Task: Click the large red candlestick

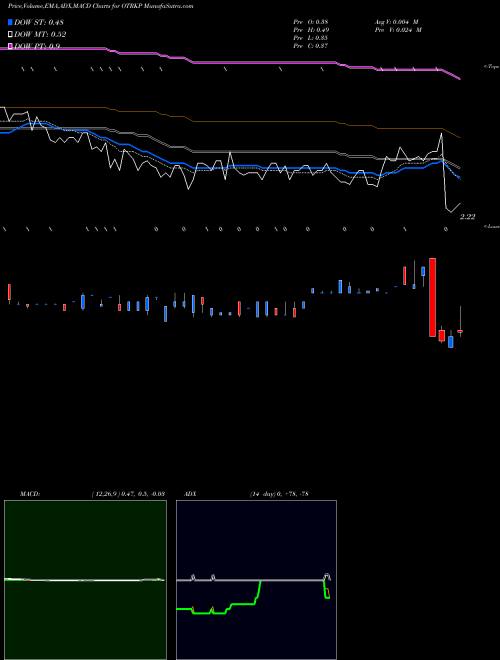Action: (x=432, y=297)
